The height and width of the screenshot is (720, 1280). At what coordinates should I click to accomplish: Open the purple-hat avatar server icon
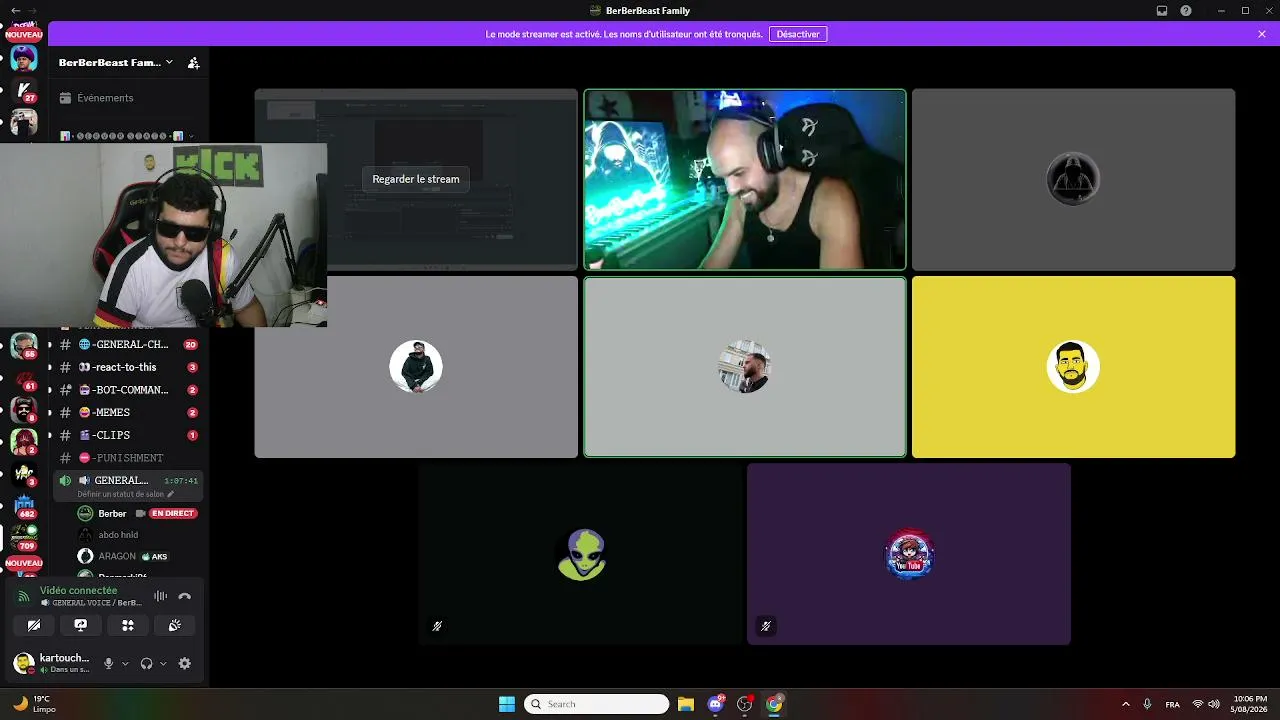click(x=24, y=58)
